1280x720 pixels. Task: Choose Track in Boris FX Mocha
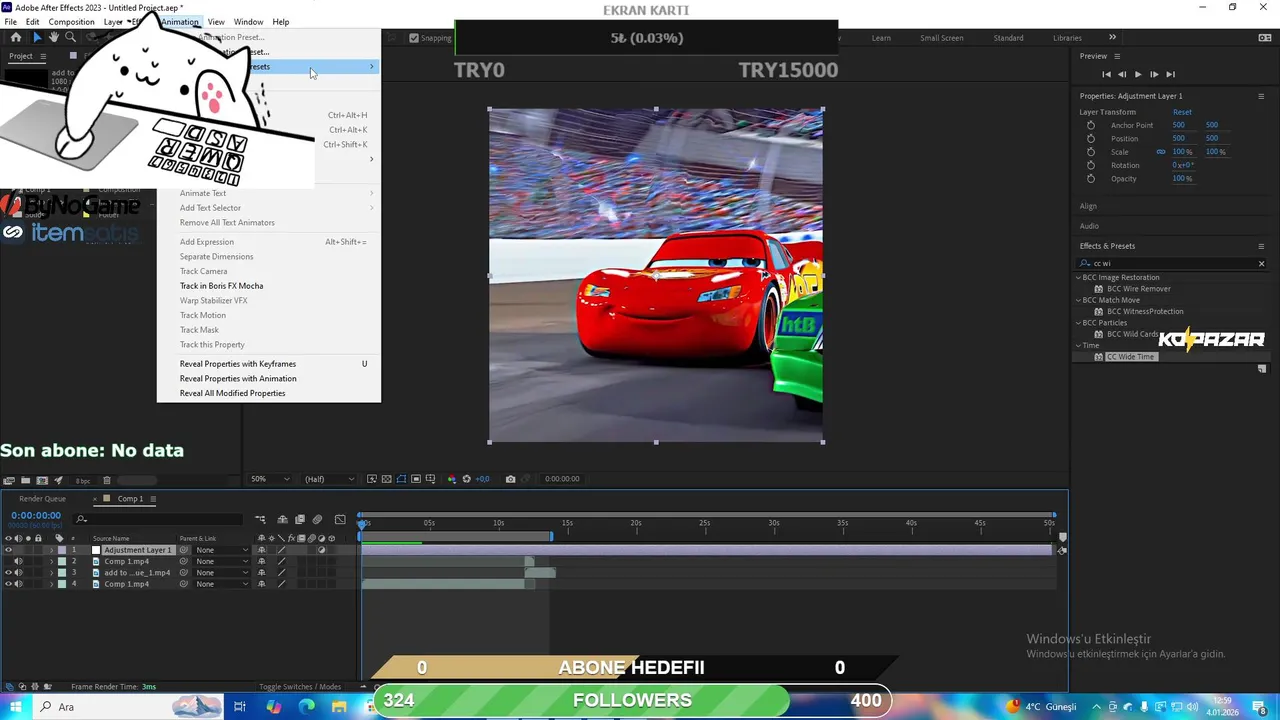coord(221,286)
